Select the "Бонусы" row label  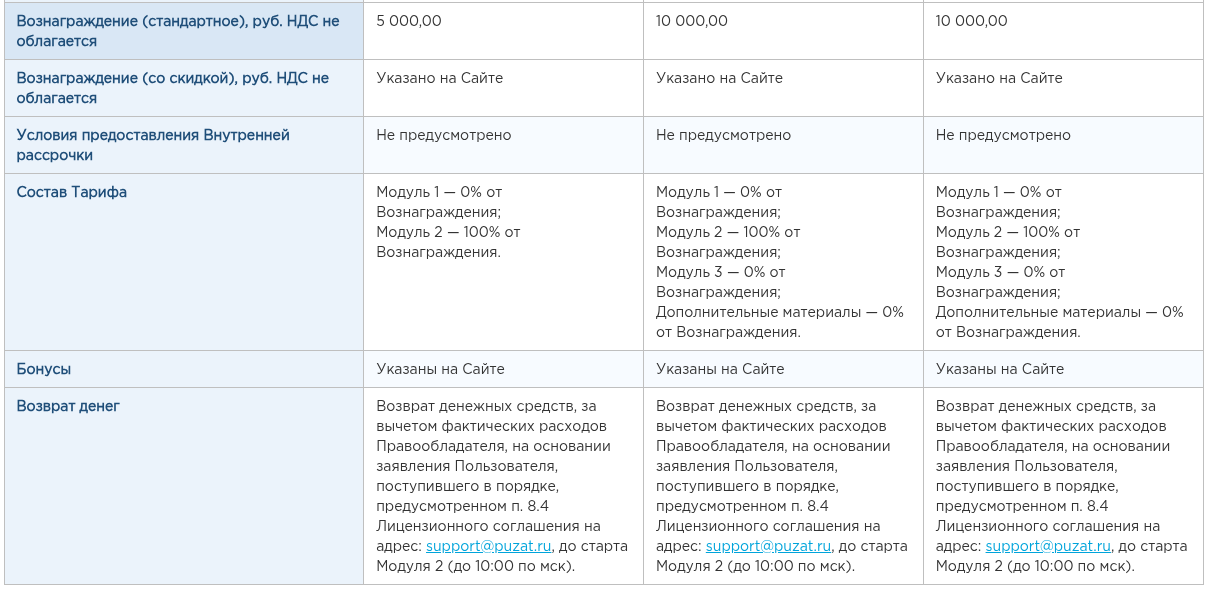(44, 369)
